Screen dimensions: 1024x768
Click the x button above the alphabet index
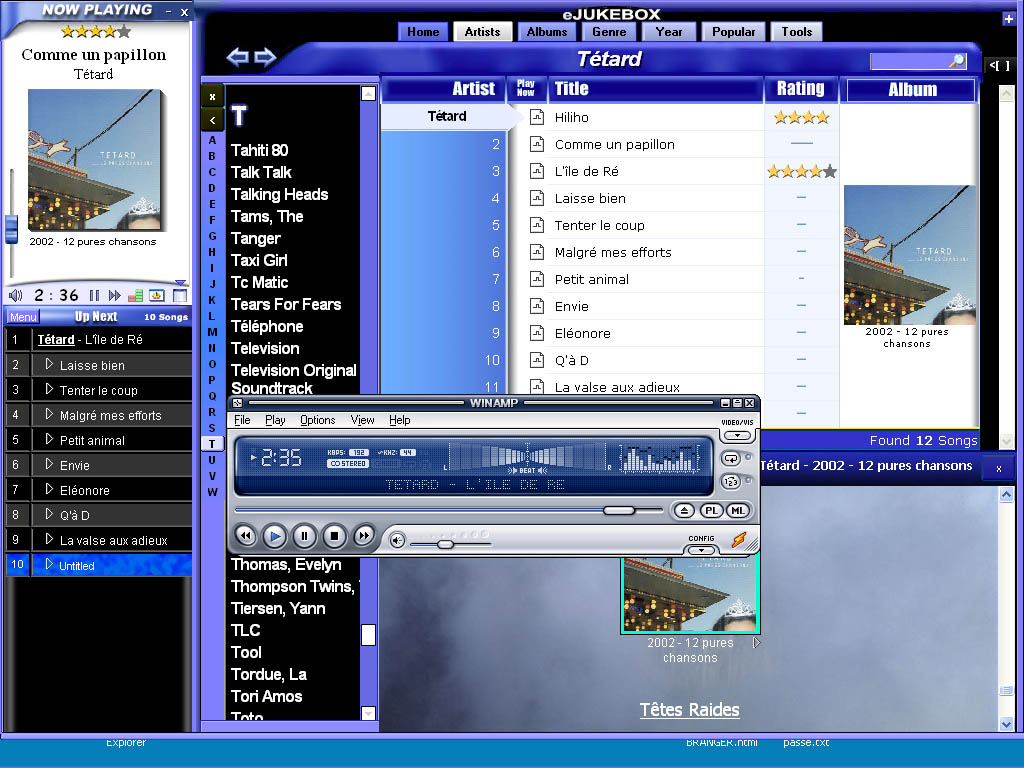tap(212, 97)
